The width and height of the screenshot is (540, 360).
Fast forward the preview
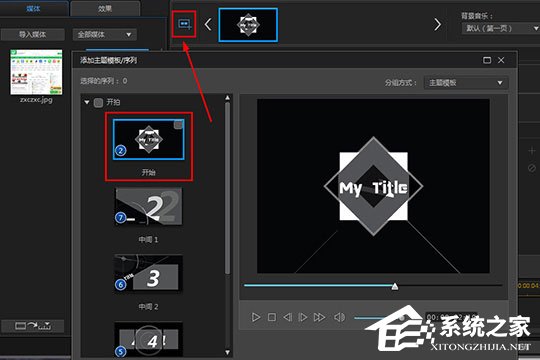pos(319,317)
